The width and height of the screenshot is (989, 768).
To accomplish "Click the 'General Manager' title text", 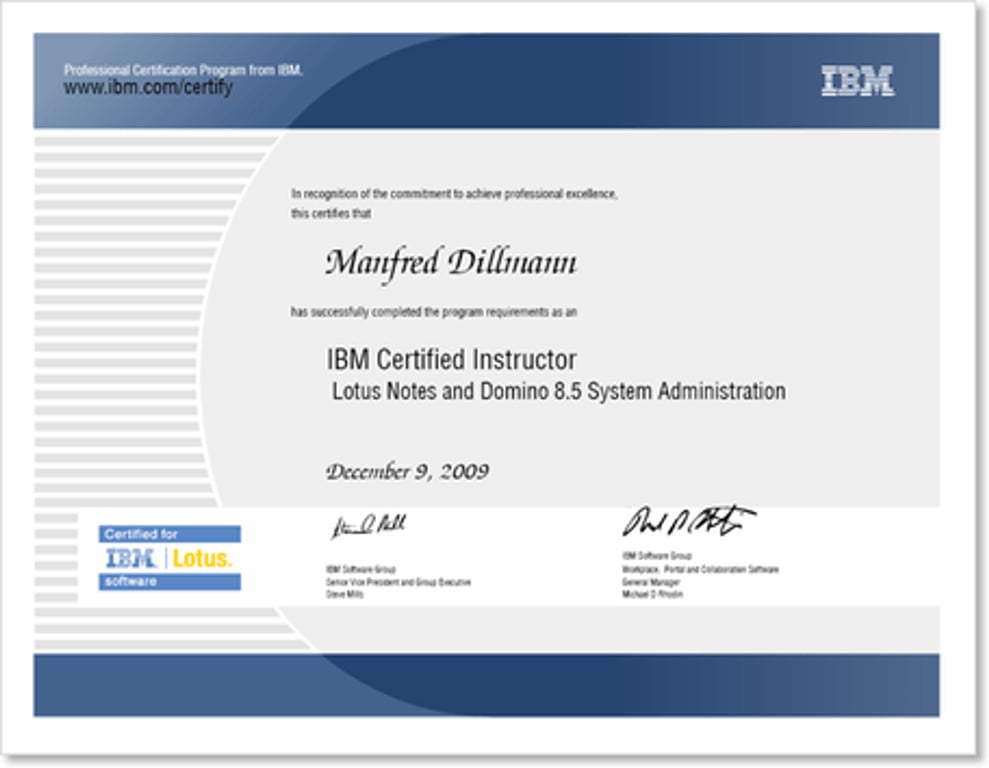I will 651,582.
